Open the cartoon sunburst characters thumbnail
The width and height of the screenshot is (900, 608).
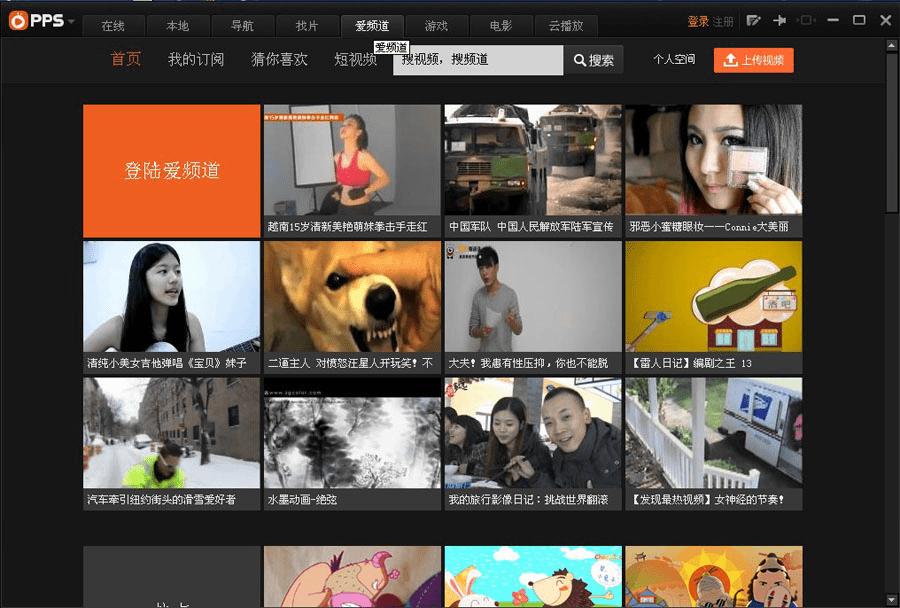pyautogui.click(x=713, y=576)
